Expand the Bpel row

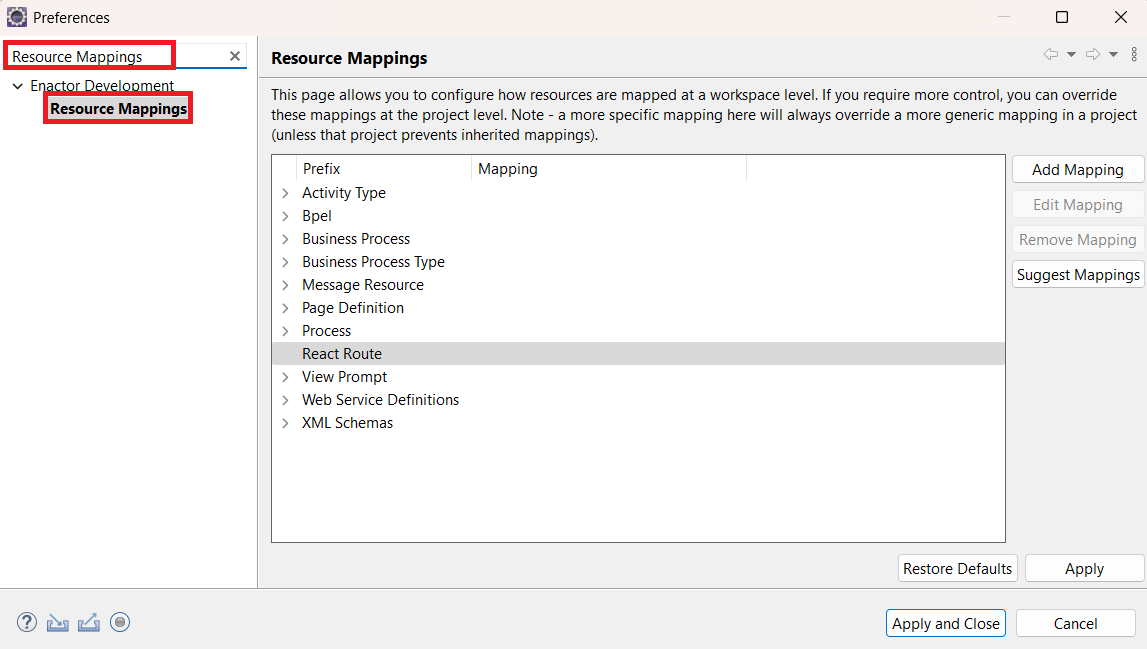pyautogui.click(x=285, y=216)
